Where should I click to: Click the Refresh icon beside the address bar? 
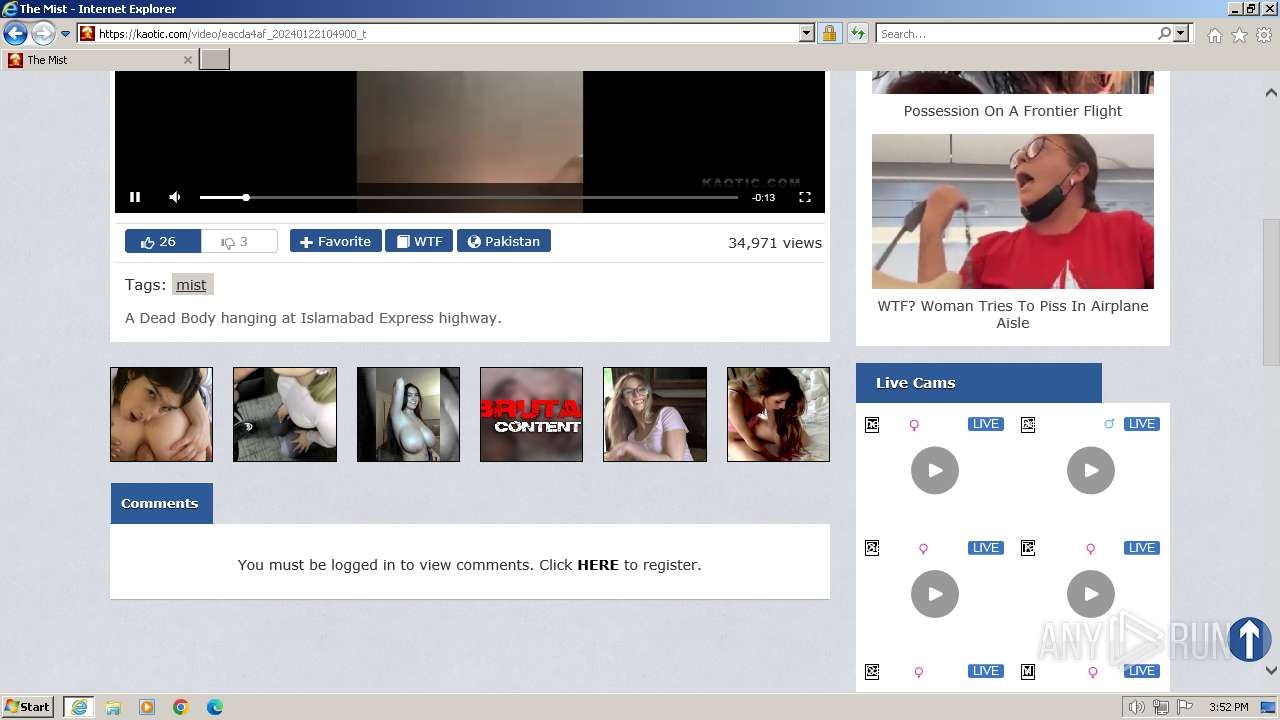[857, 34]
